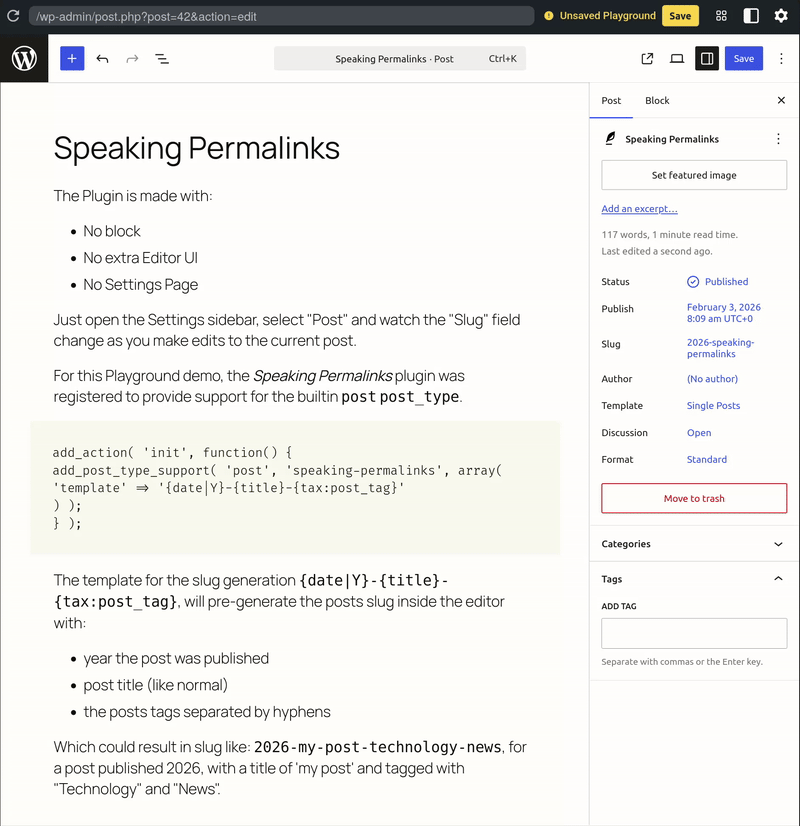Select the 'No block' list item

click(112, 231)
